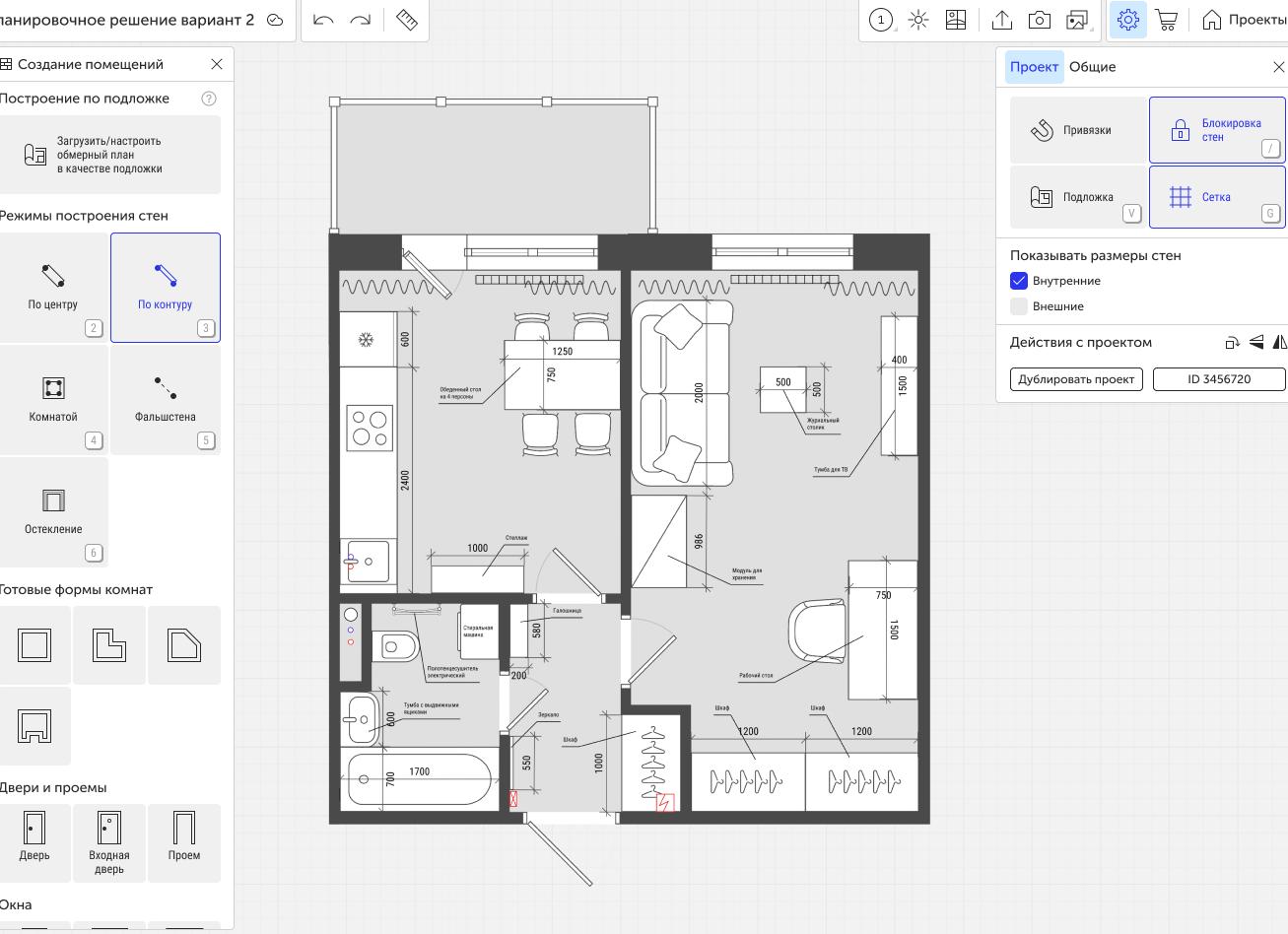The width and height of the screenshot is (1288, 934).
Task: Click the redo arrow in the top toolbar
Action: [x=361, y=20]
